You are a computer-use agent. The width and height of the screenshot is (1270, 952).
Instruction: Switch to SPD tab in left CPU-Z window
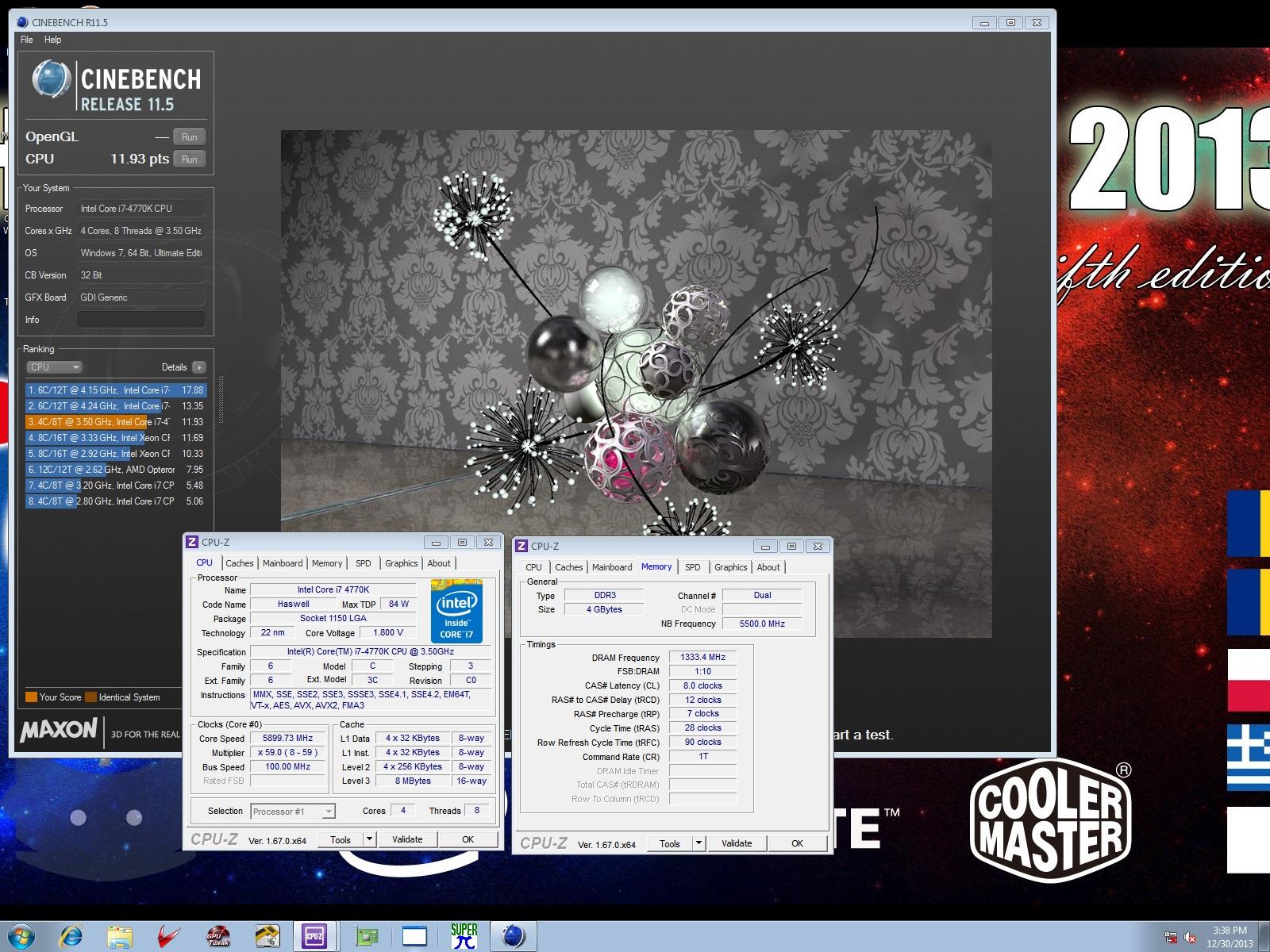pos(364,563)
